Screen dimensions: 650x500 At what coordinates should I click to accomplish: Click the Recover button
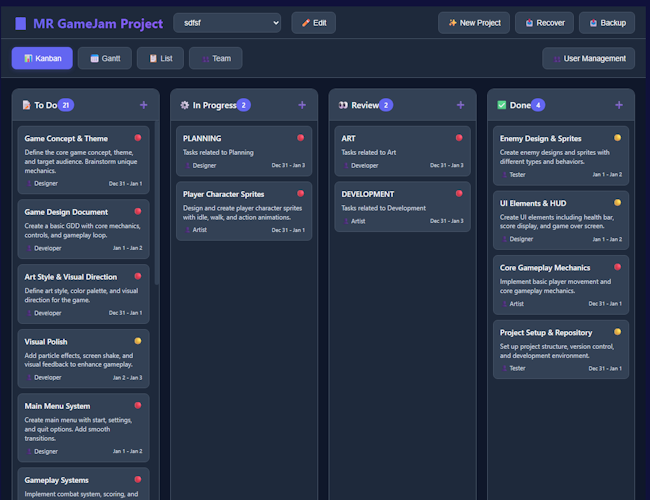pyautogui.click(x=544, y=23)
